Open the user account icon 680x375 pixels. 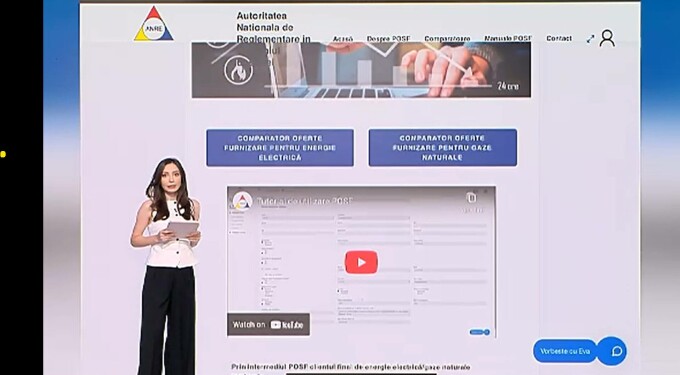coord(607,38)
